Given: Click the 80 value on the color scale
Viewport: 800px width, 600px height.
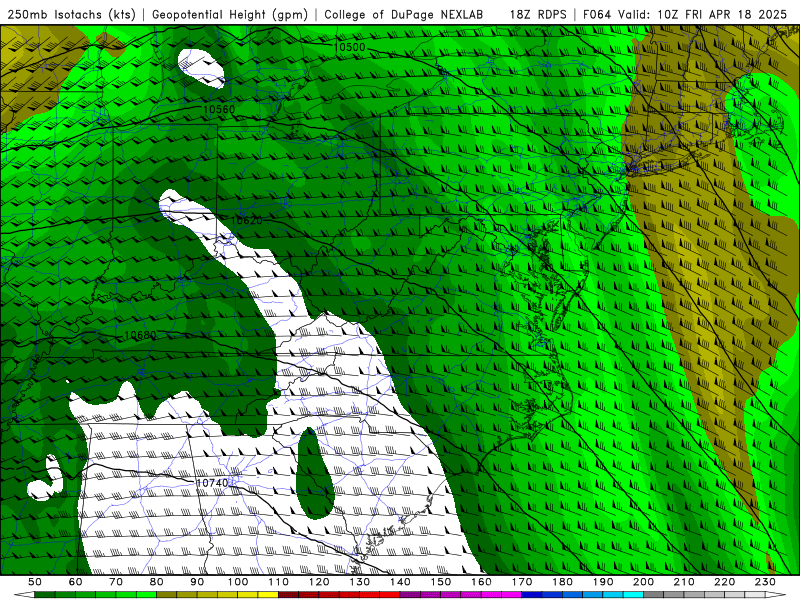Looking at the screenshot, I should (157, 582).
